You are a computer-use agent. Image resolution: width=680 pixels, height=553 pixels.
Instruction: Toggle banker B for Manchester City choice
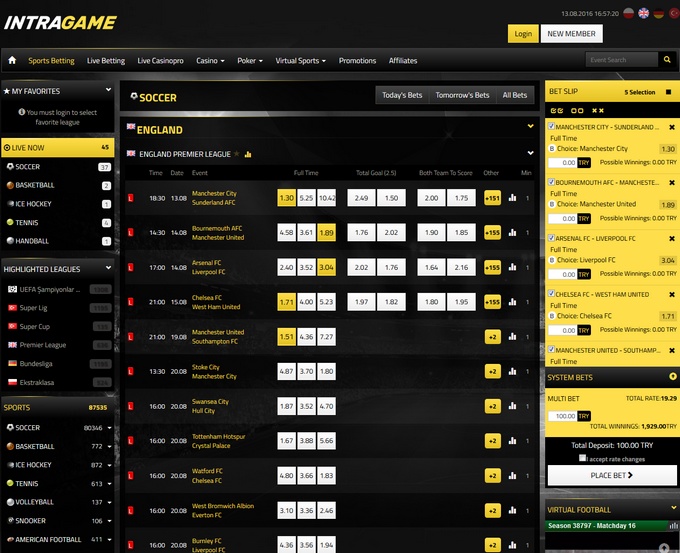552,149
